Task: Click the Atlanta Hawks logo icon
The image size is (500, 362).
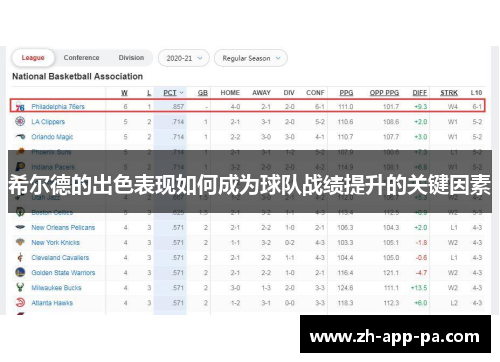Action: point(20,303)
